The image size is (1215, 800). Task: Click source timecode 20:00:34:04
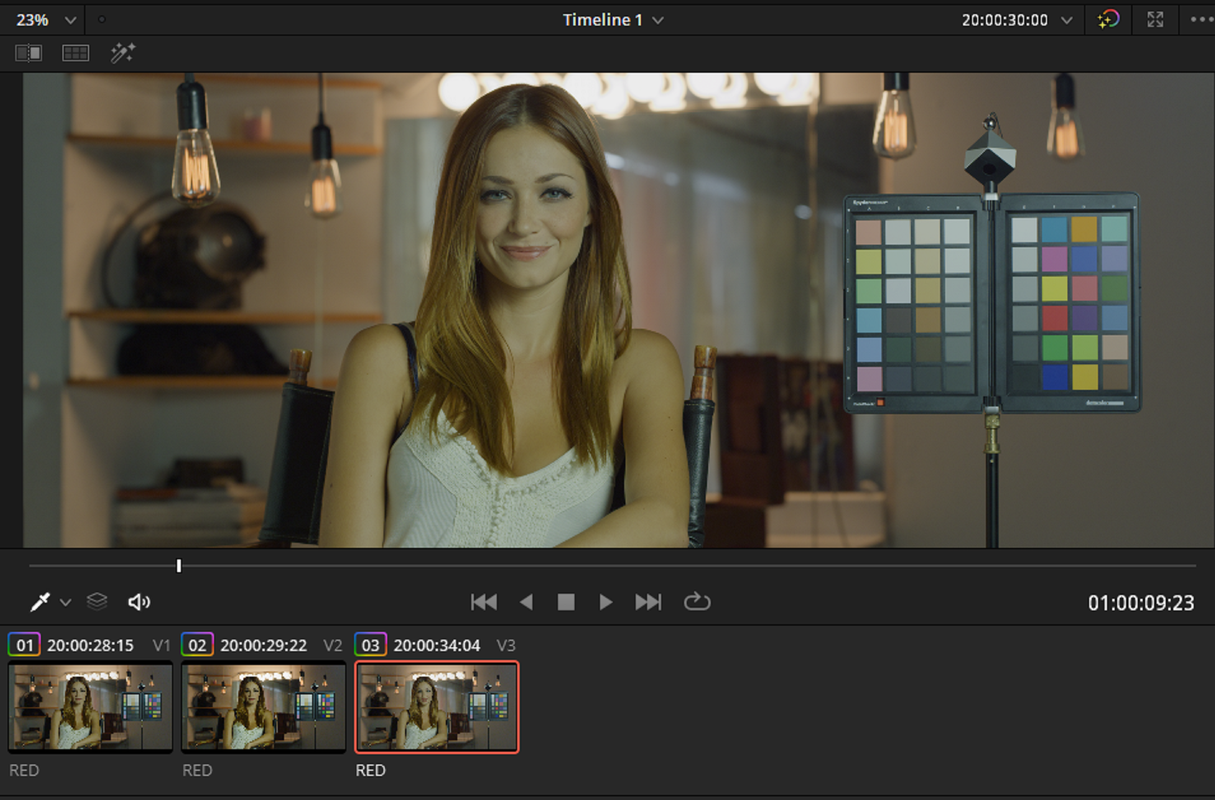pyautogui.click(x=437, y=645)
